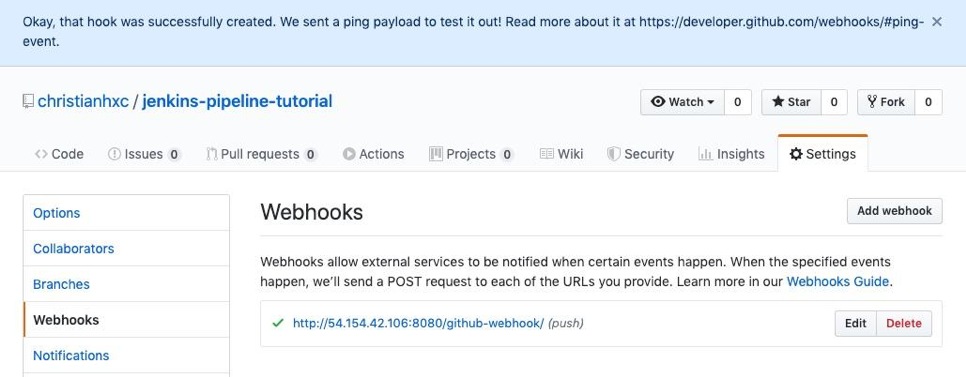Open the Actions tab
Viewport: 966px width, 377px height.
[373, 154]
